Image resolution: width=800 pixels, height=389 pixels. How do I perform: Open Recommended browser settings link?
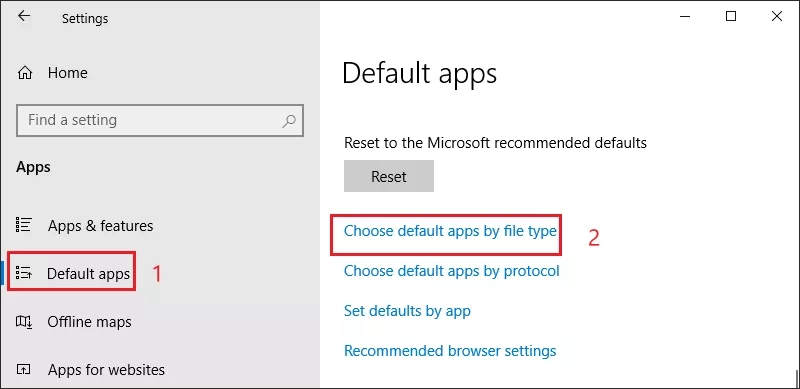coord(450,351)
